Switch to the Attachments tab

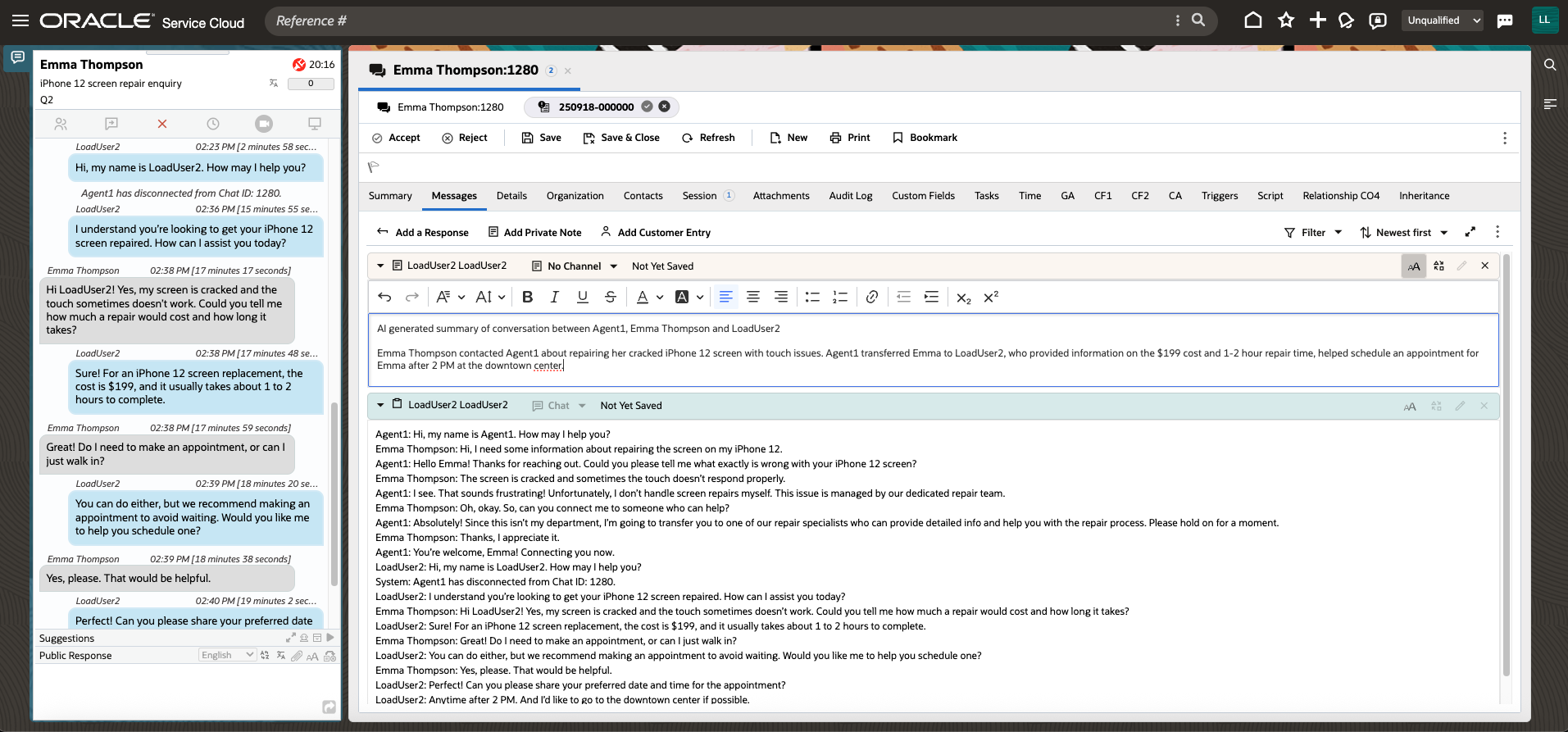pos(781,196)
